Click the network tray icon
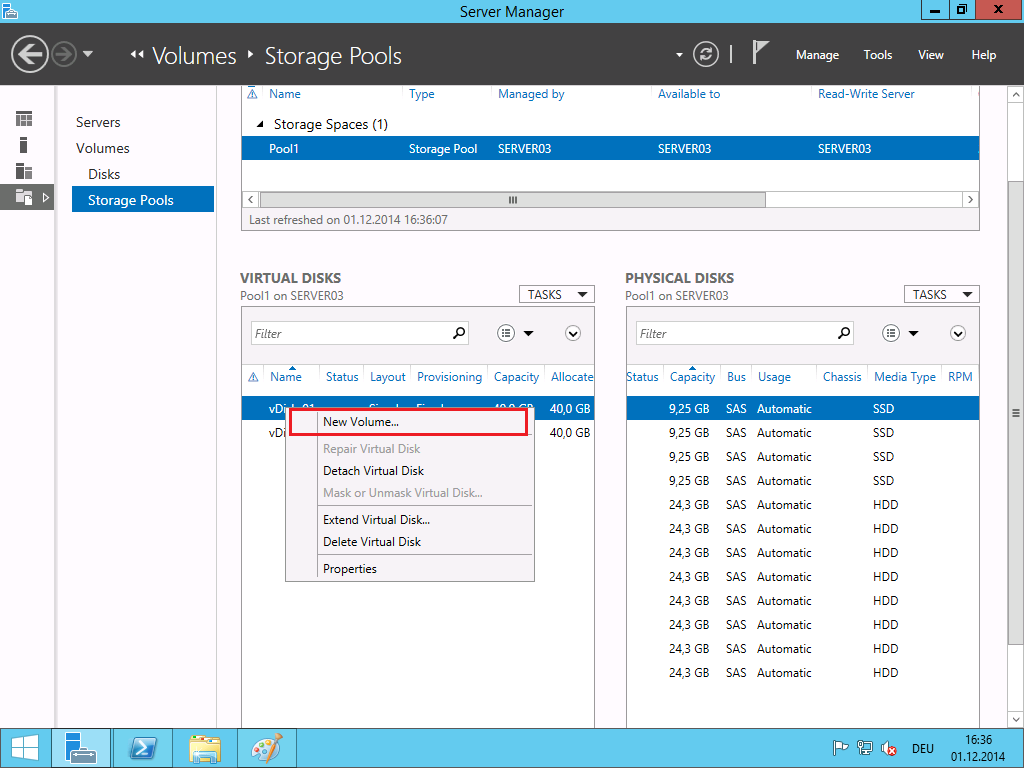The image size is (1024, 768). tap(865, 748)
